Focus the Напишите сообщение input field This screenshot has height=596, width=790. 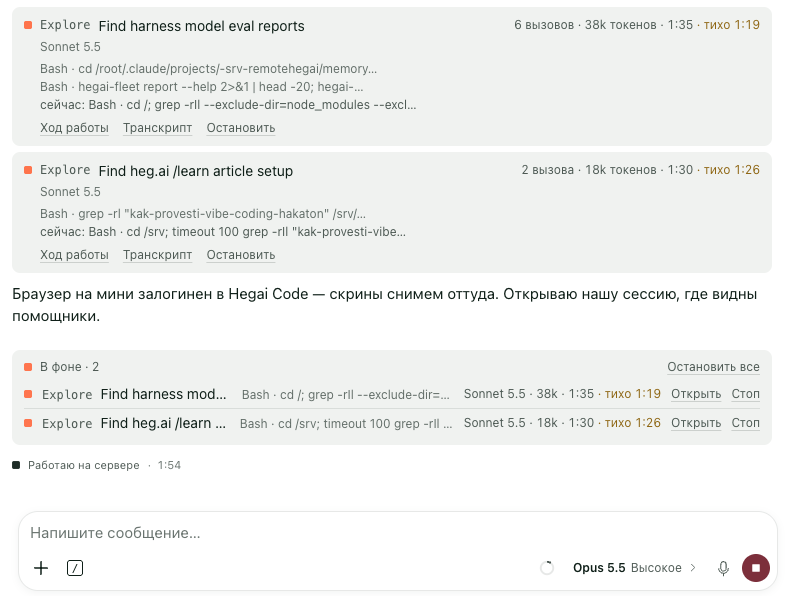398,533
